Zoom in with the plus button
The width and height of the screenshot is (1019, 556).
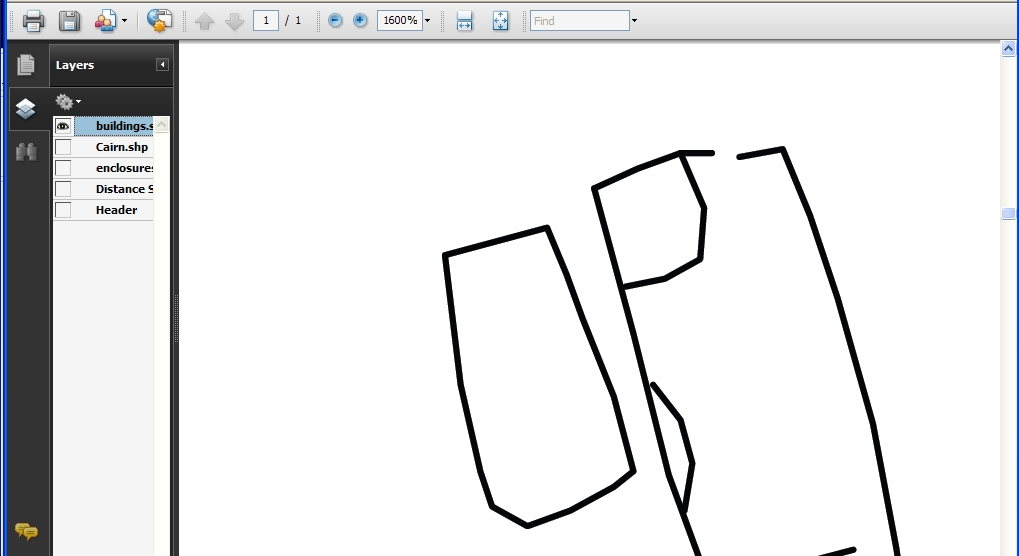pyautogui.click(x=360, y=20)
